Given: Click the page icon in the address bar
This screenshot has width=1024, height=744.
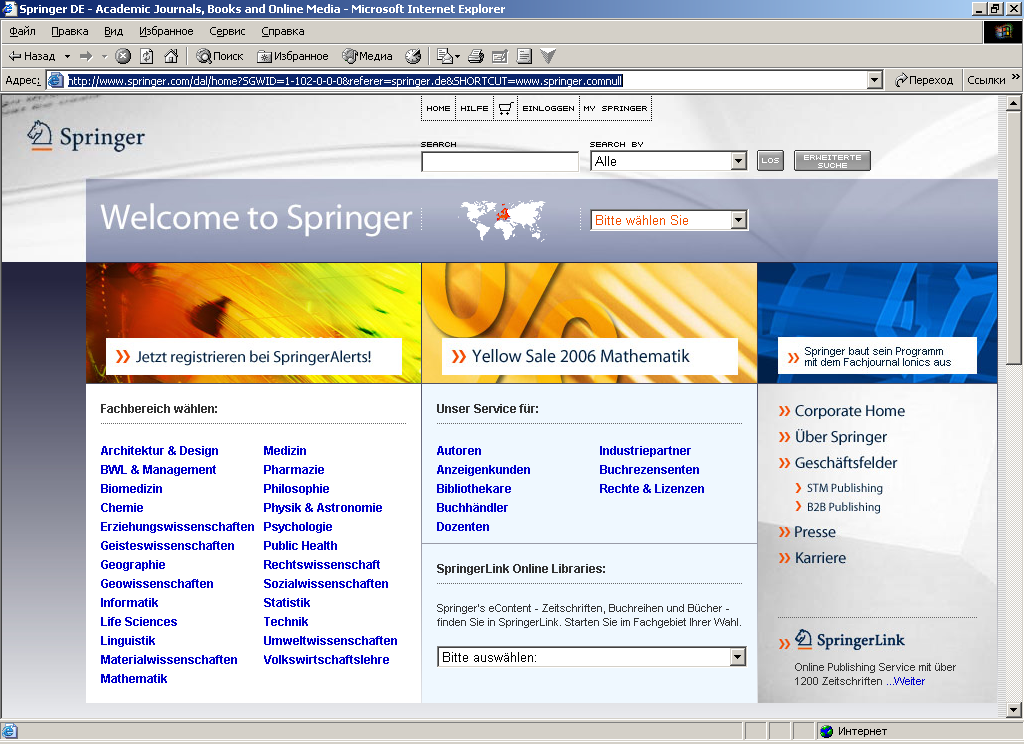Looking at the screenshot, I should [x=56, y=80].
